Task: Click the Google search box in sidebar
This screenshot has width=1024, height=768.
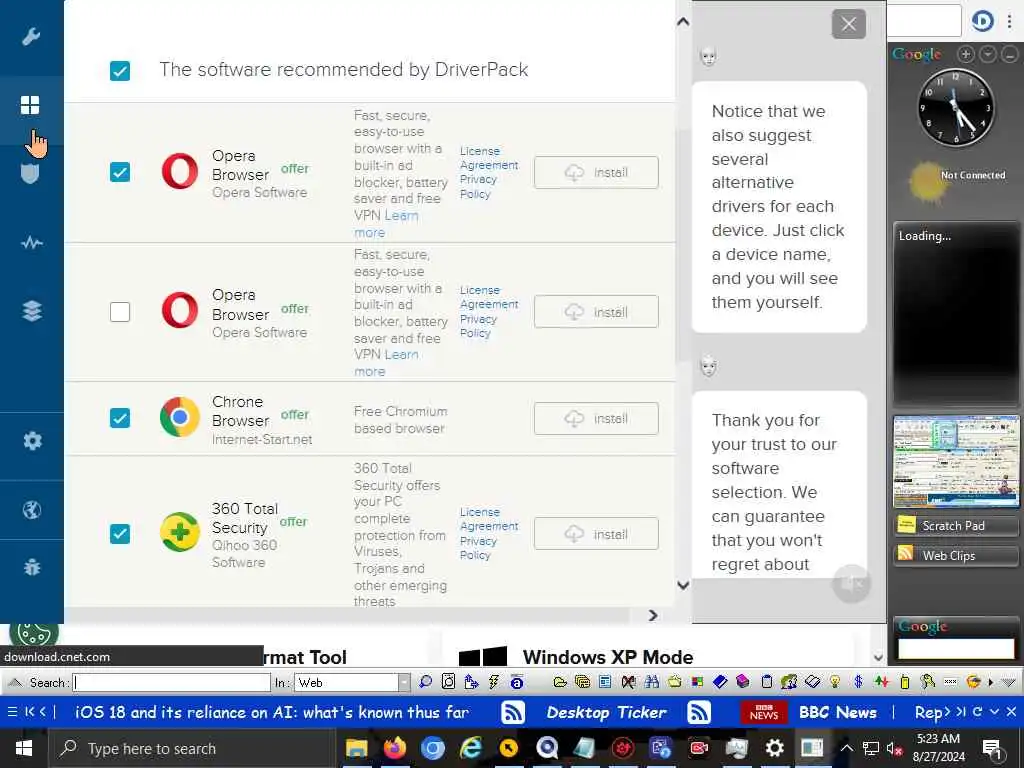Action: (955, 648)
